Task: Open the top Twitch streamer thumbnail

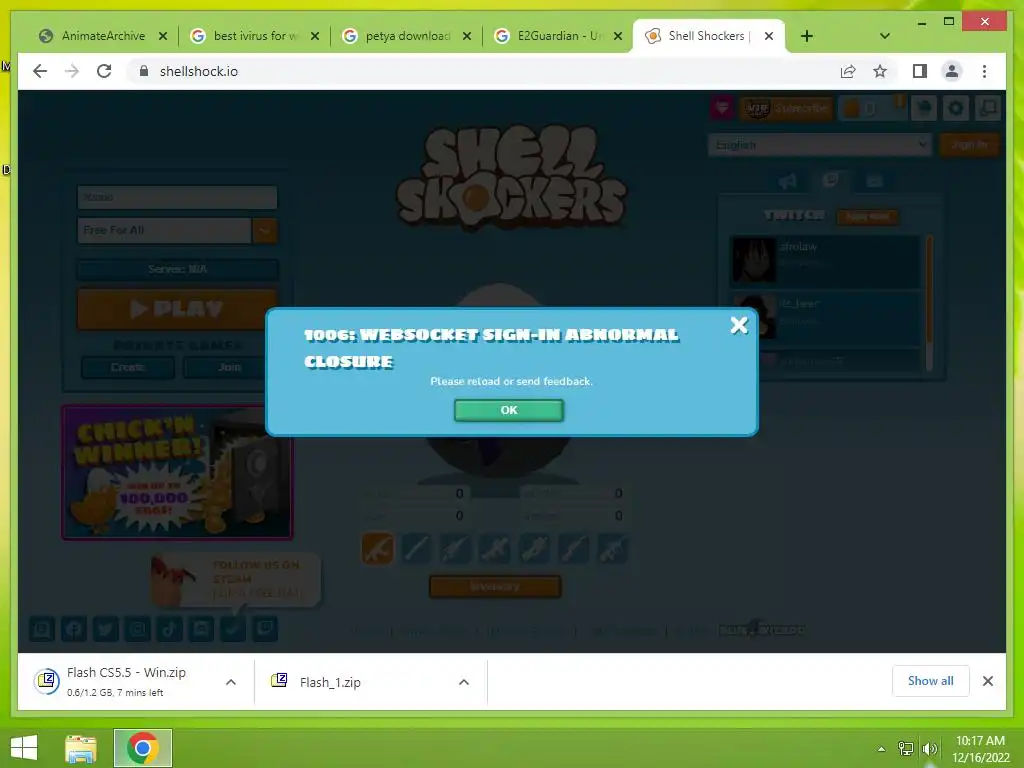Action: (754, 259)
